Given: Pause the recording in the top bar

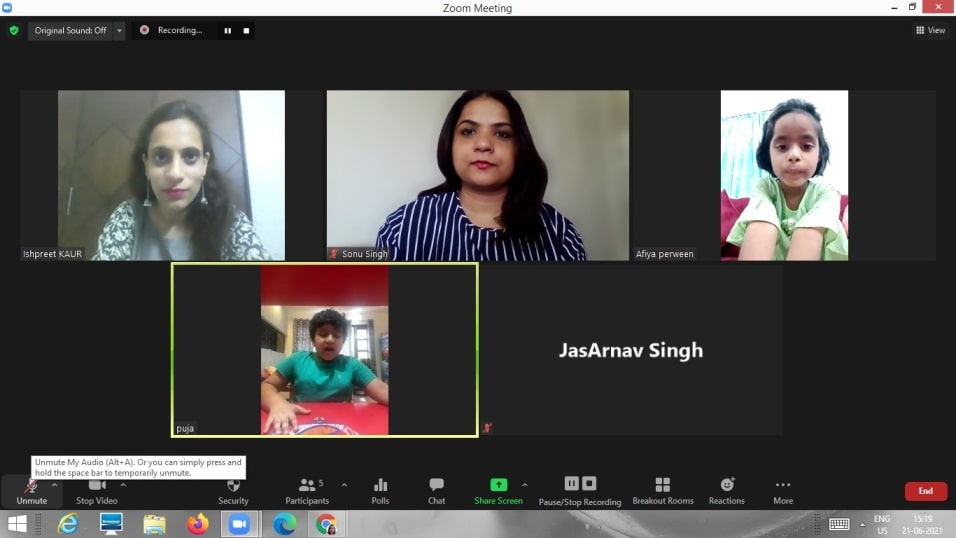Looking at the screenshot, I should pyautogui.click(x=227, y=31).
